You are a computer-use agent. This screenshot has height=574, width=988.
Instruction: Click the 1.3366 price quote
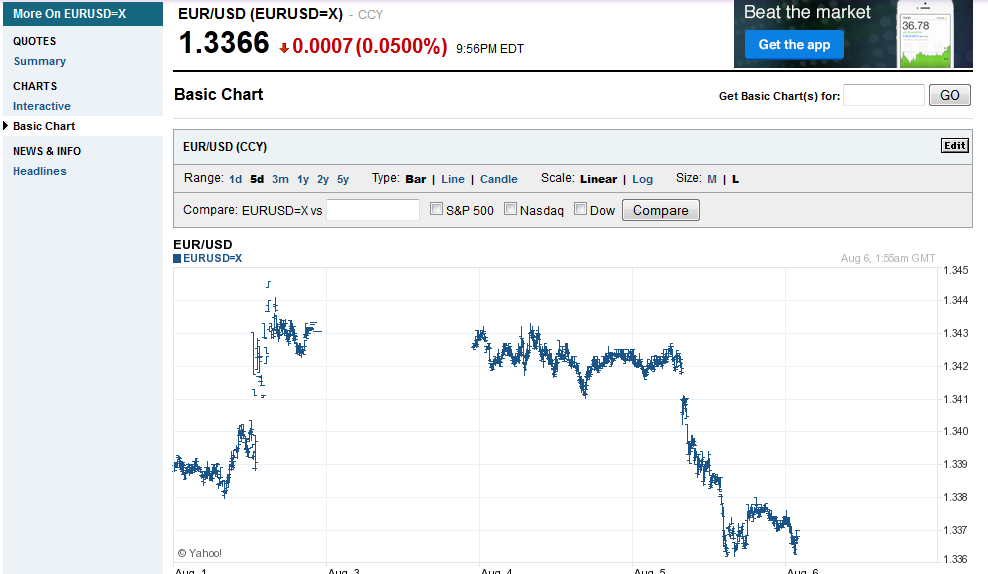(224, 43)
